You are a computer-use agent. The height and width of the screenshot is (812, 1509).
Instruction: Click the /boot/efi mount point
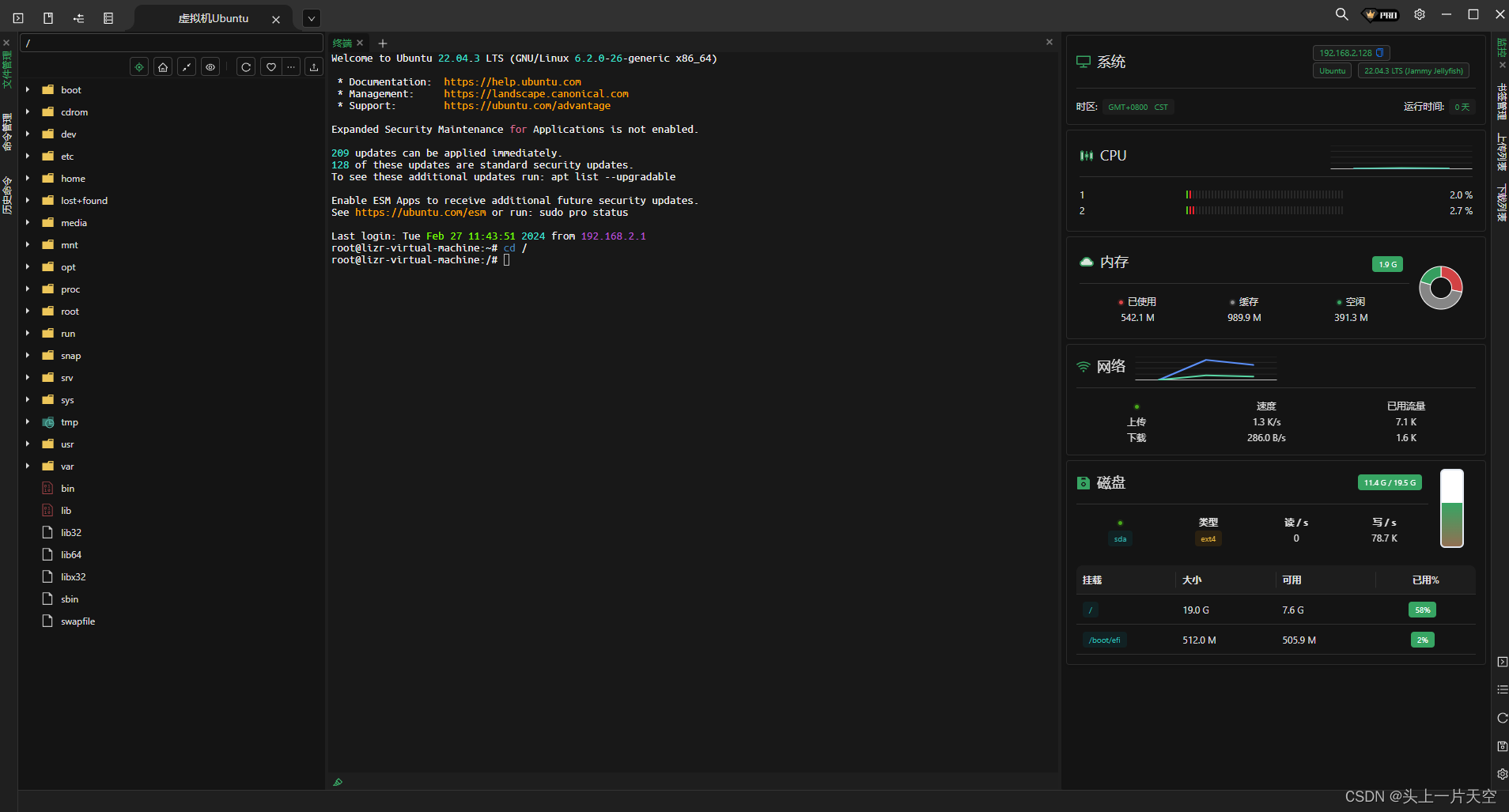(x=1104, y=640)
